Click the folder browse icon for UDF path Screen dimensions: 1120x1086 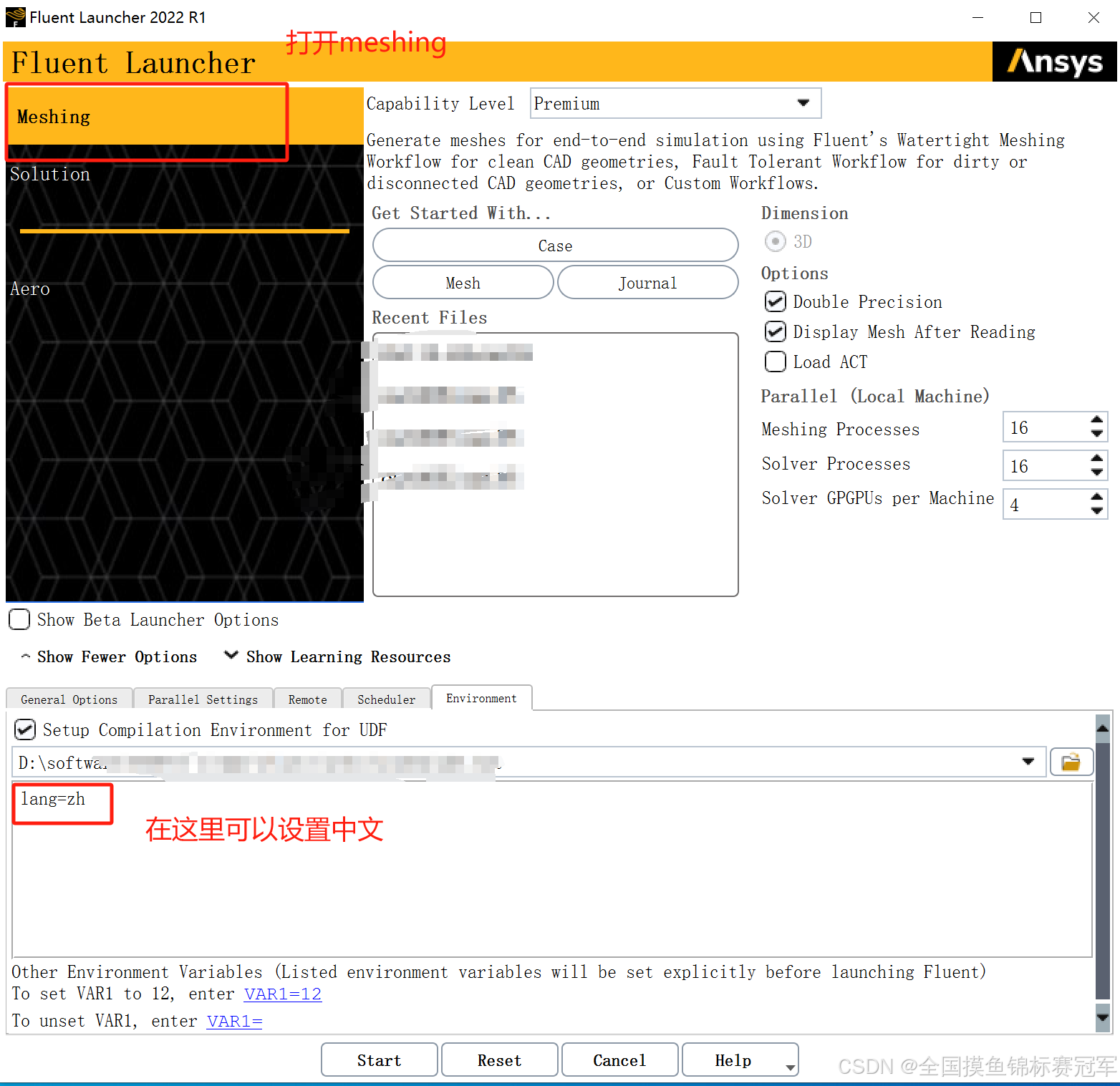(1071, 762)
